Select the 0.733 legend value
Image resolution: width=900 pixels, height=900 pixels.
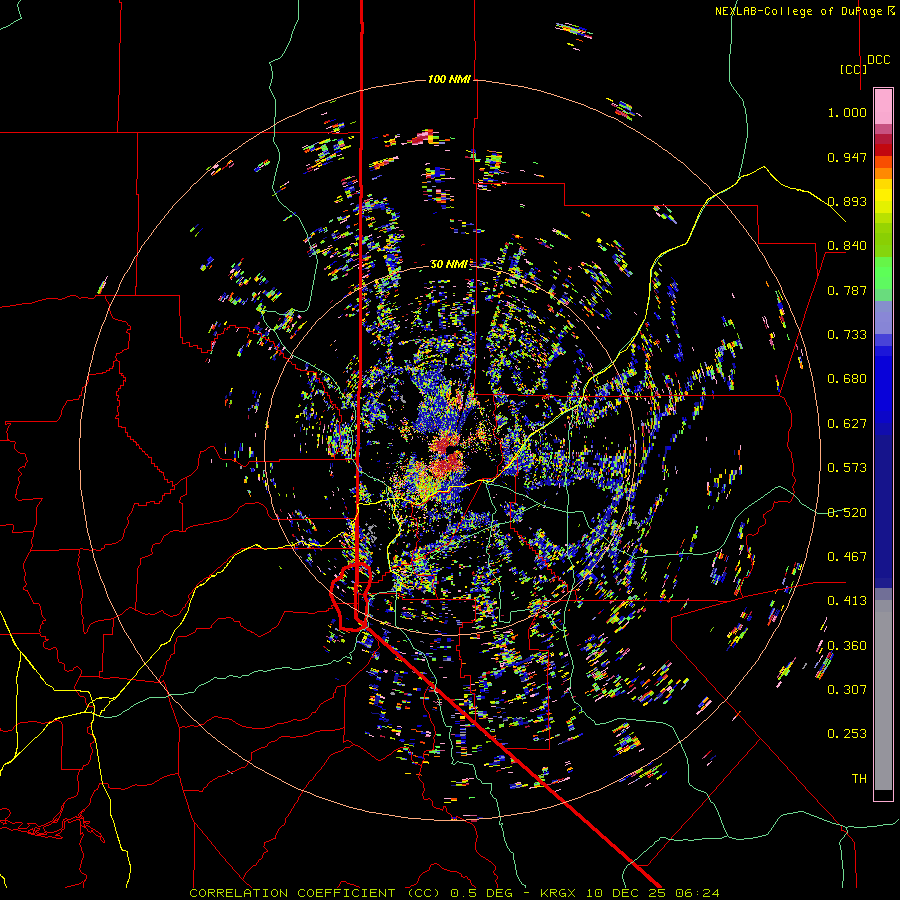click(847, 335)
